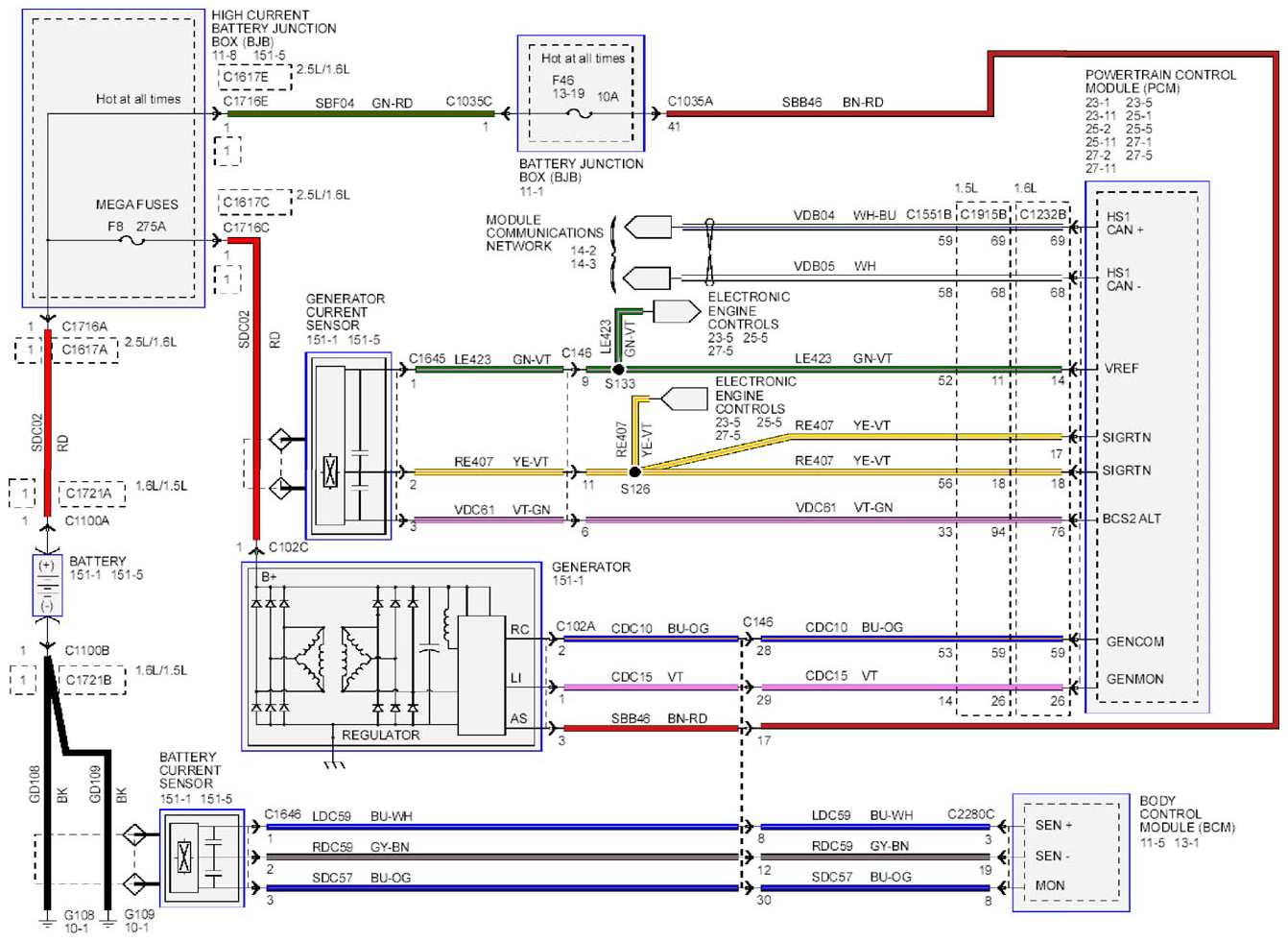
Task: Click the AS terminal label
Action: (x=518, y=718)
